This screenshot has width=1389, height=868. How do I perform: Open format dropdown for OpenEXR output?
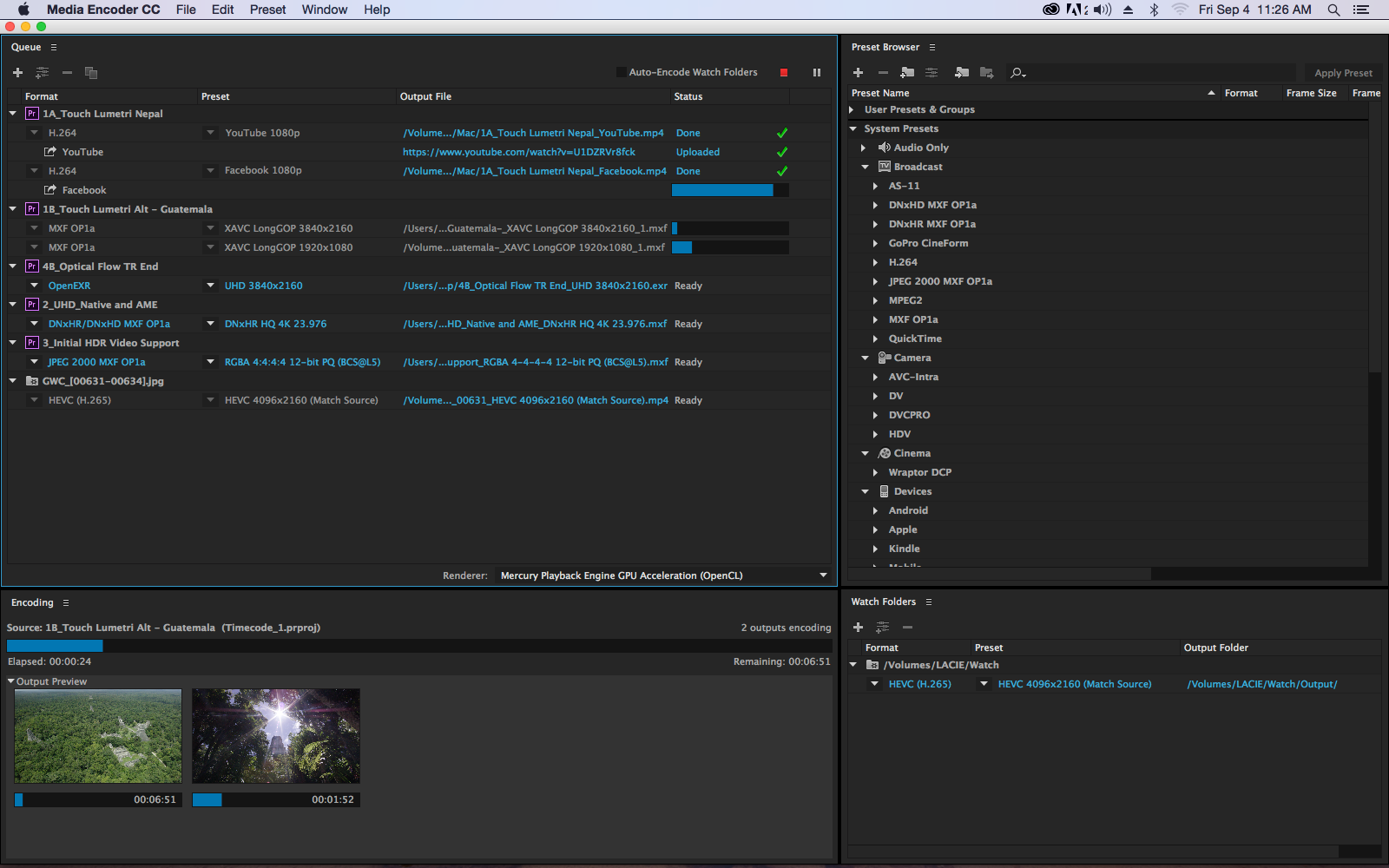(34, 286)
